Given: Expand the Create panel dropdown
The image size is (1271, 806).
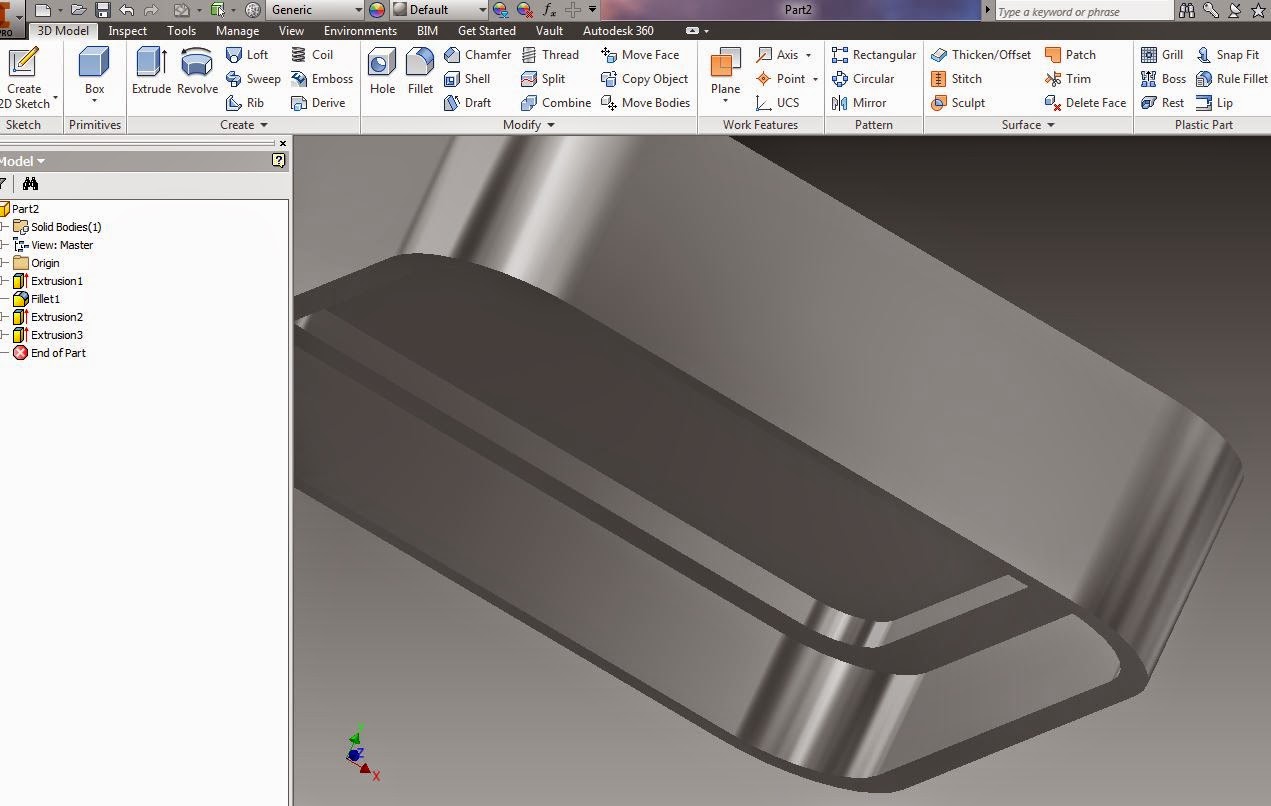Looking at the screenshot, I should (x=244, y=125).
